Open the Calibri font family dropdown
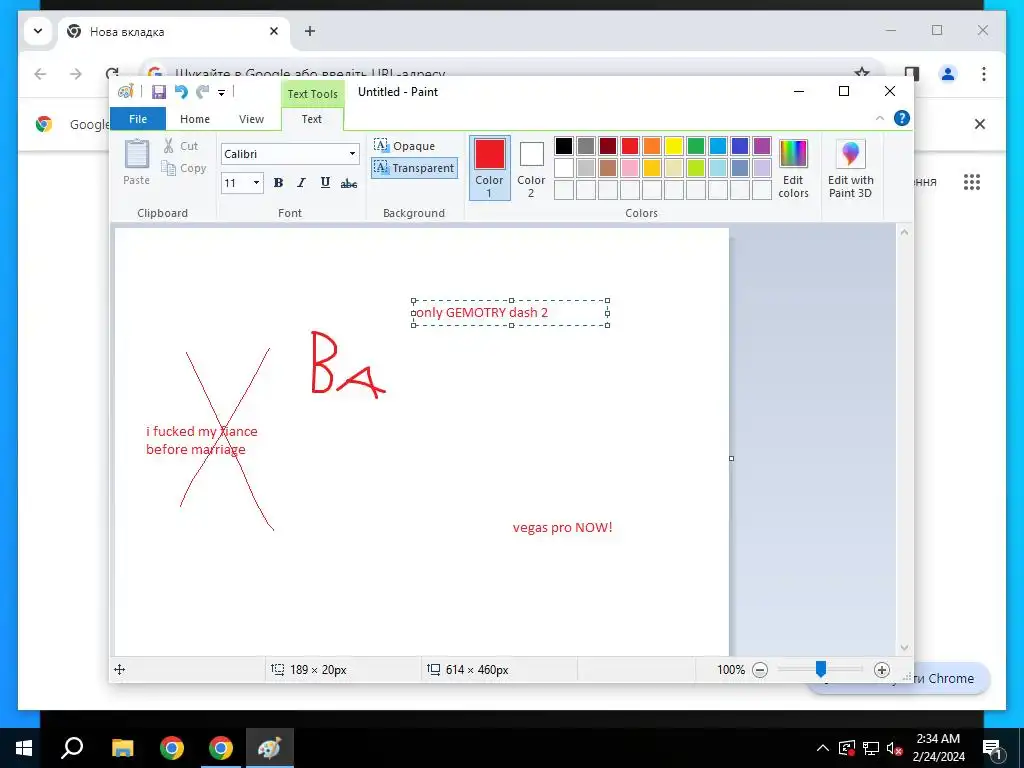This screenshot has height=768, width=1024. coord(353,154)
